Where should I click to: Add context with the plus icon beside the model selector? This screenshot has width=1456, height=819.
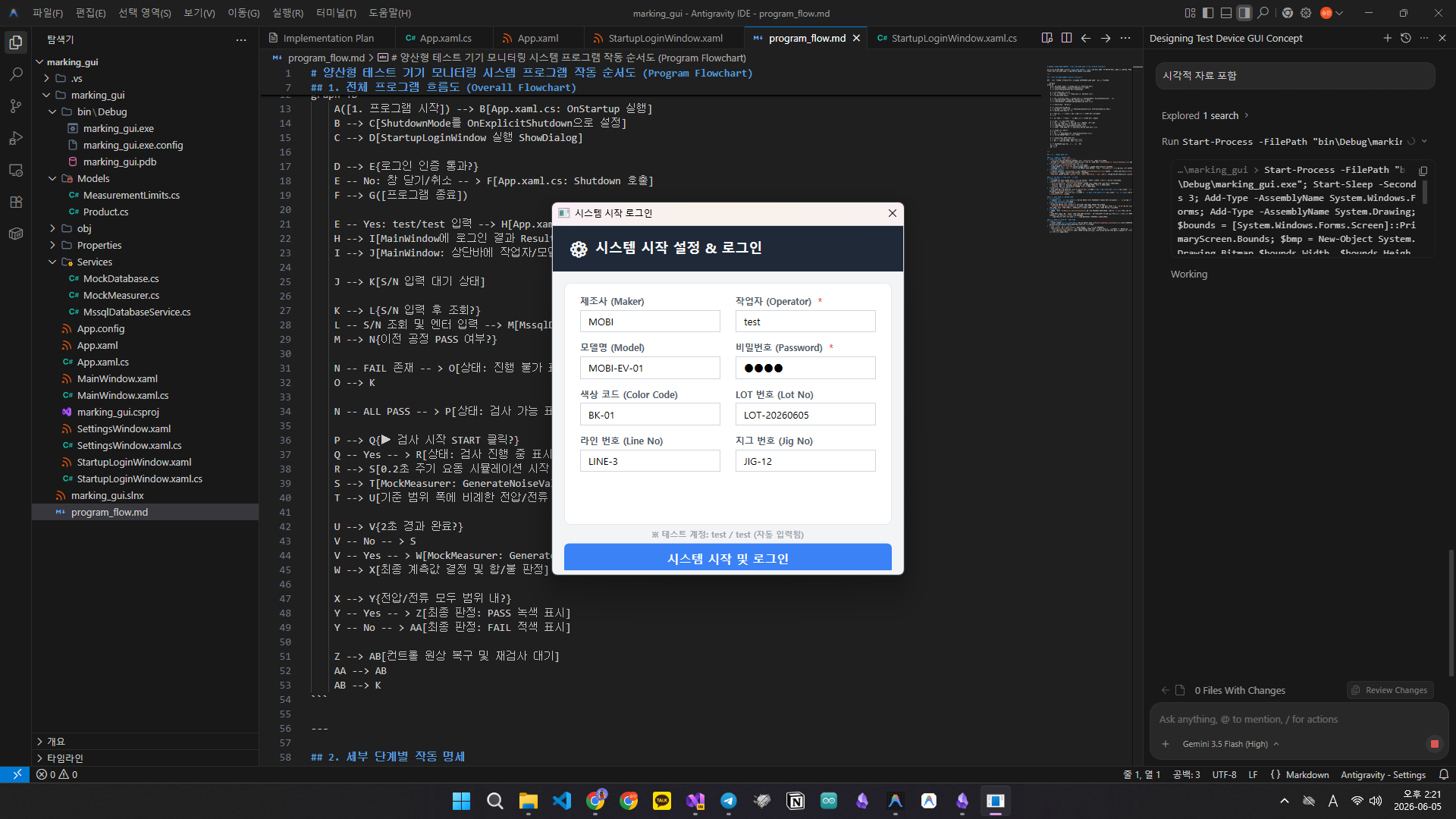click(x=1166, y=744)
